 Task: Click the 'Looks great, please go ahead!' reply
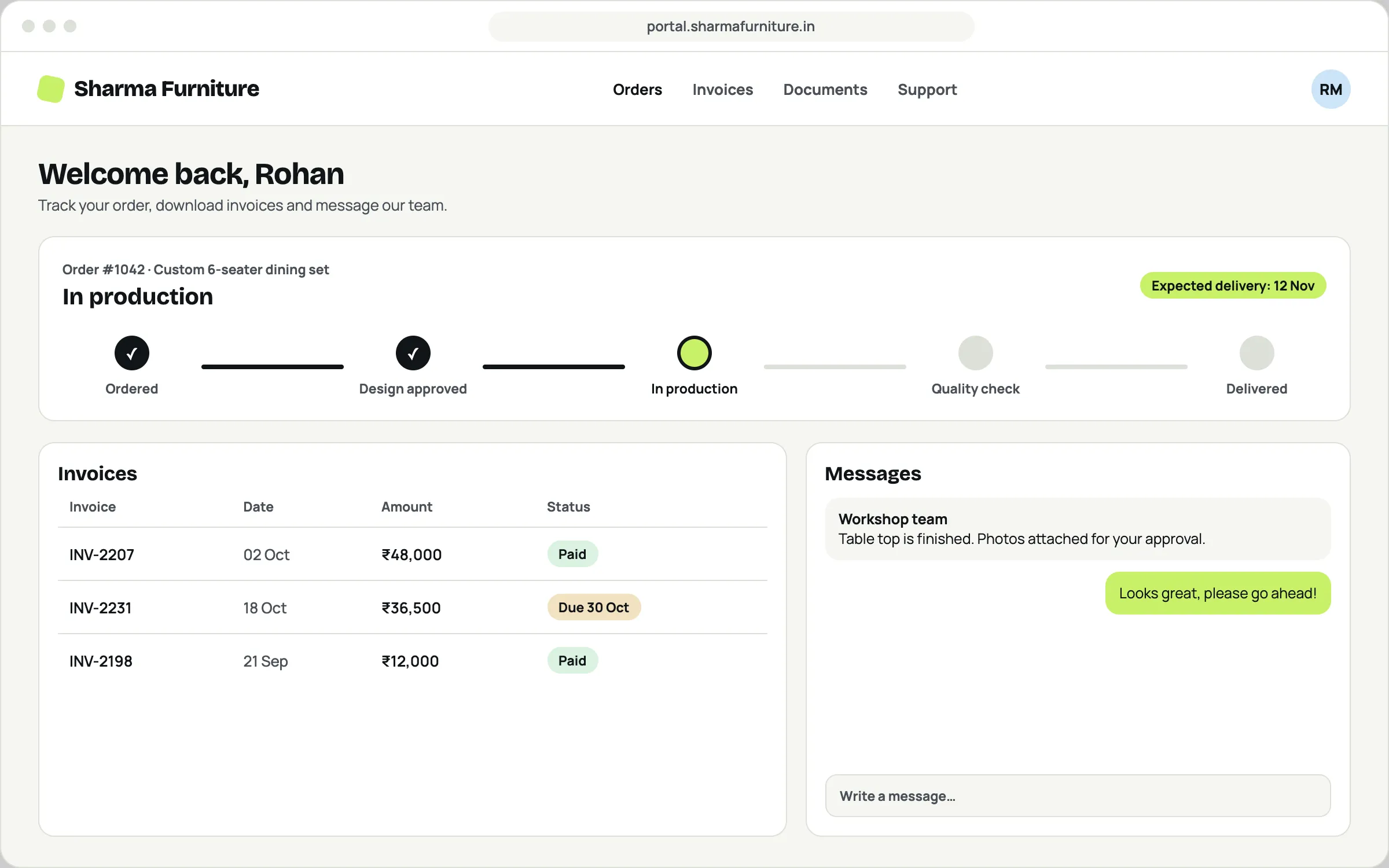1218,593
